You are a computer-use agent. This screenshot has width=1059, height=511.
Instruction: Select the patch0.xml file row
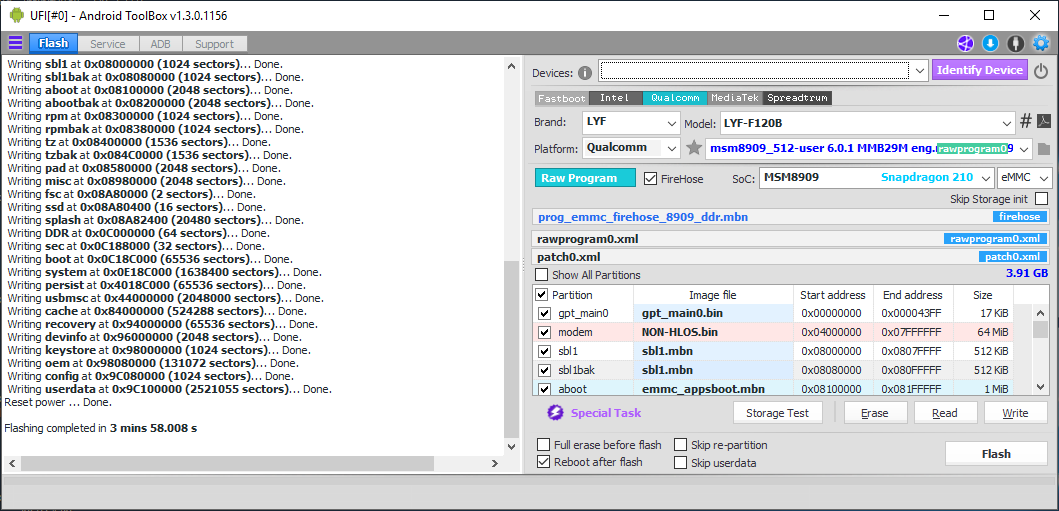point(791,257)
